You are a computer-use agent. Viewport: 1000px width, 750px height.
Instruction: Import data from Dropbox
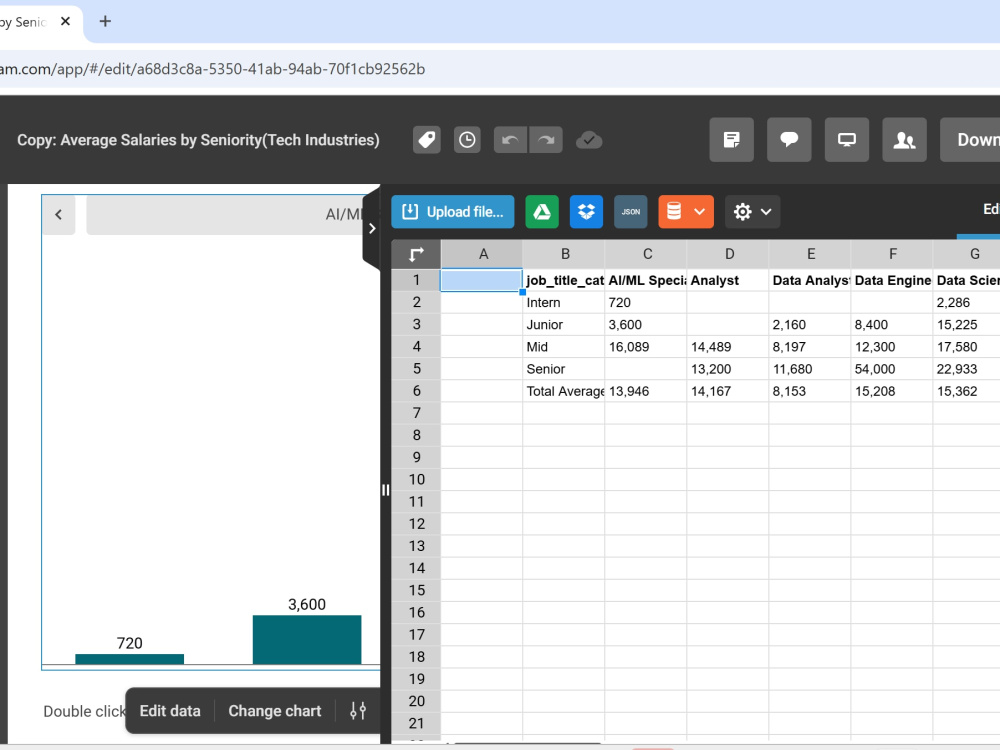point(586,212)
